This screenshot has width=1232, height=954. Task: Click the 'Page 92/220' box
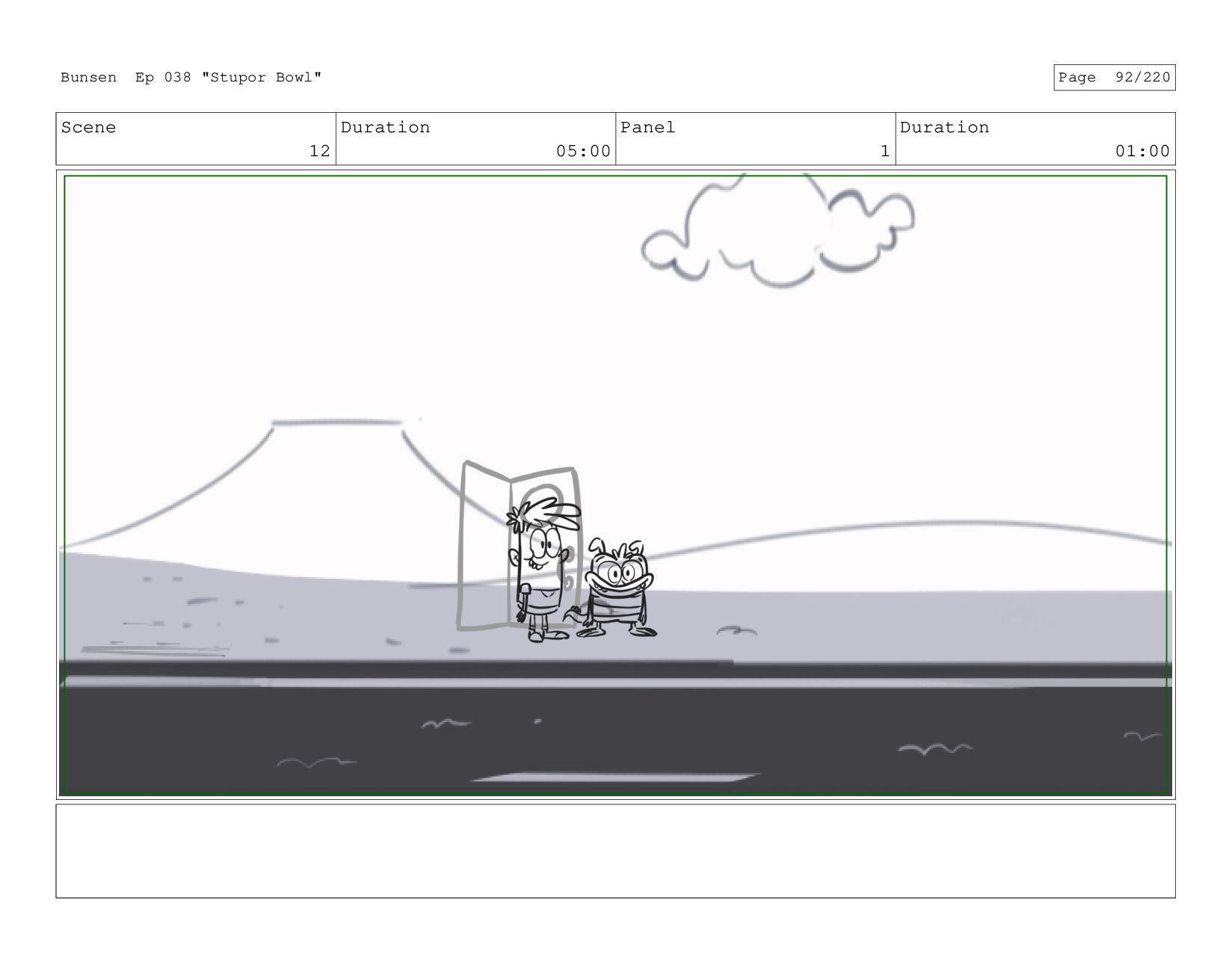(x=1114, y=78)
